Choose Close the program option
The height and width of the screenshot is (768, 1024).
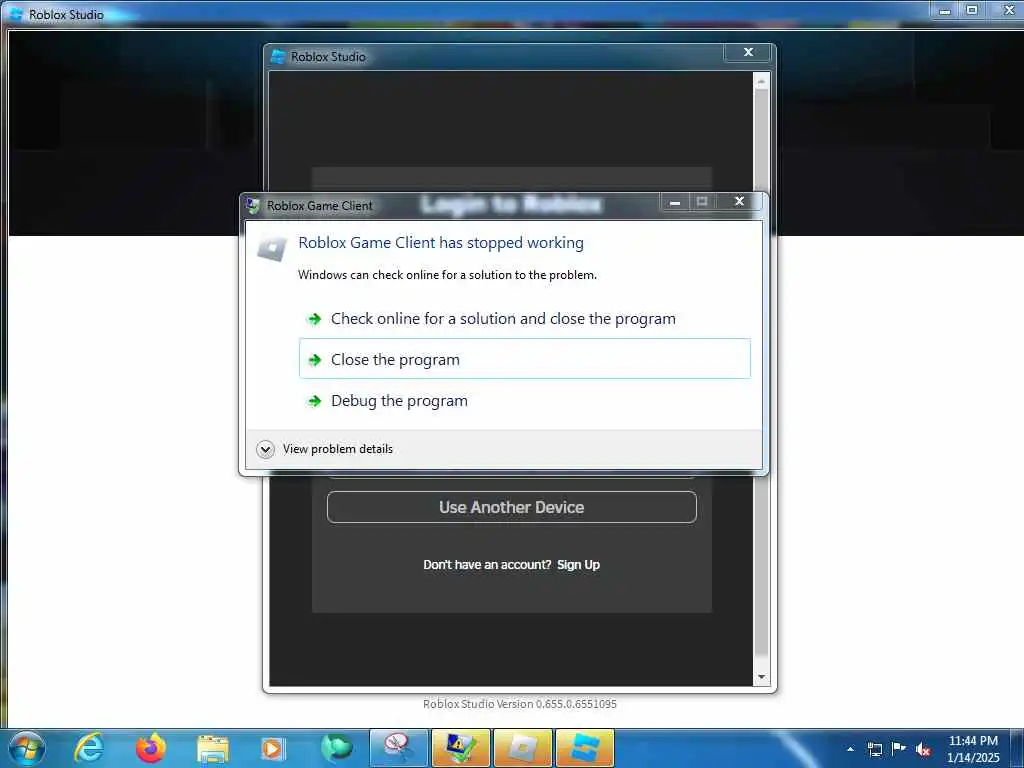[524, 359]
